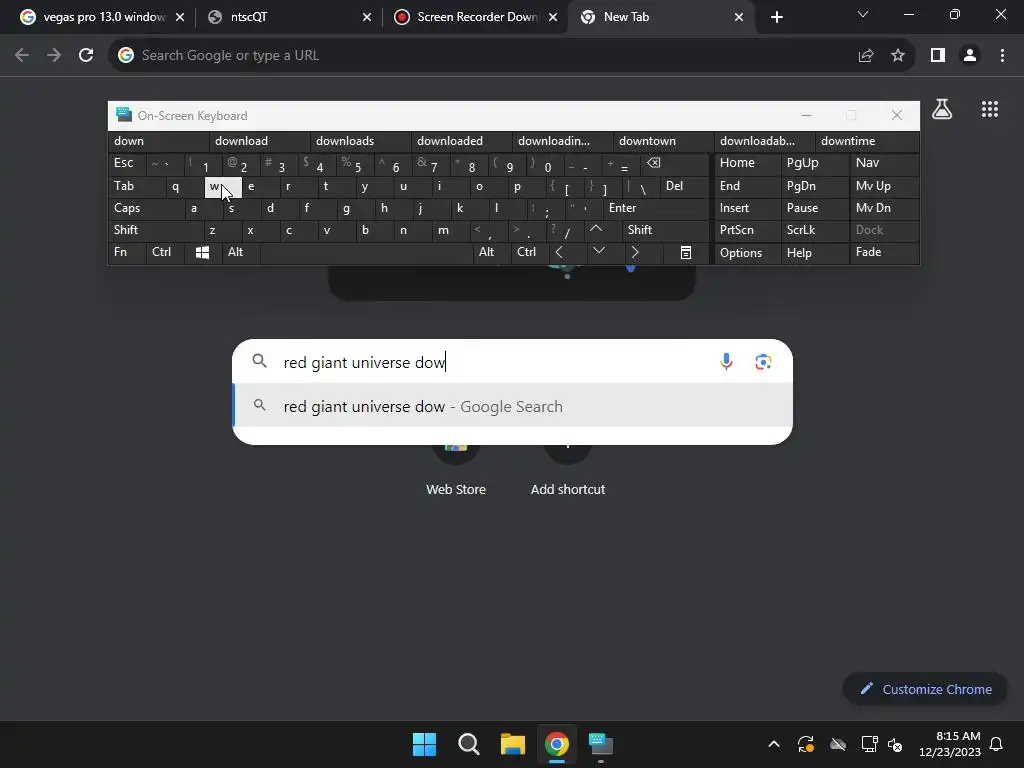1024x768 pixels.
Task: Show hidden system tray icons chevron
Action: (x=774, y=744)
